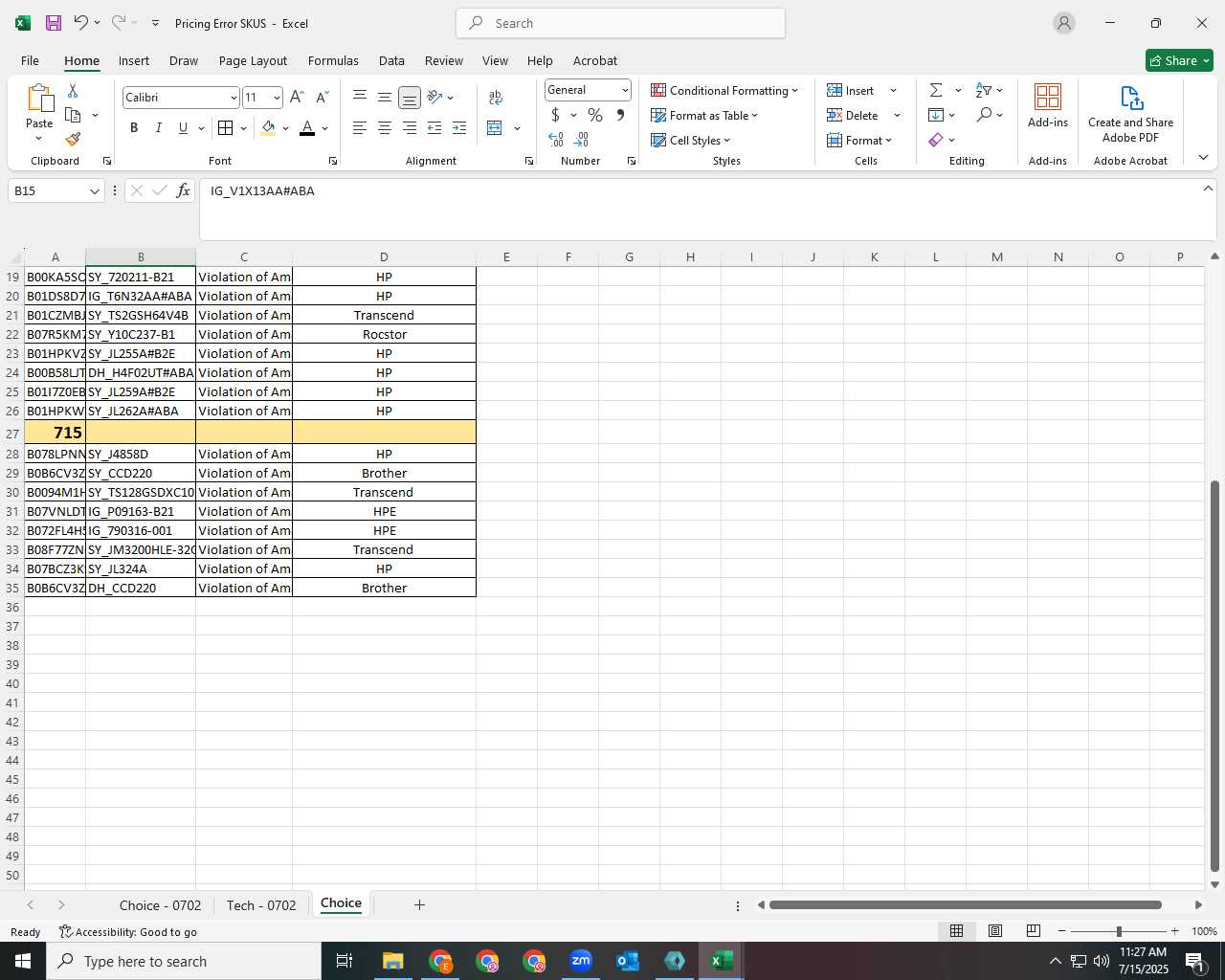Open the Calibri font name dropdown
This screenshot has width=1225, height=980.
234,98
